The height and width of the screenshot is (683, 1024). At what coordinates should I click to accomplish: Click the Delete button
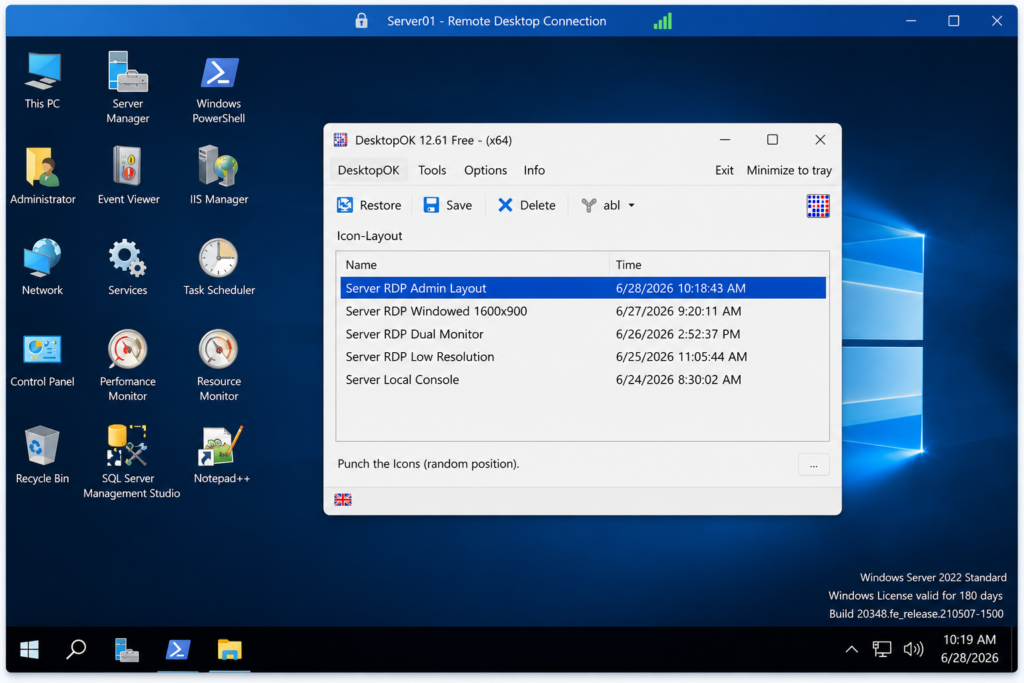(526, 205)
